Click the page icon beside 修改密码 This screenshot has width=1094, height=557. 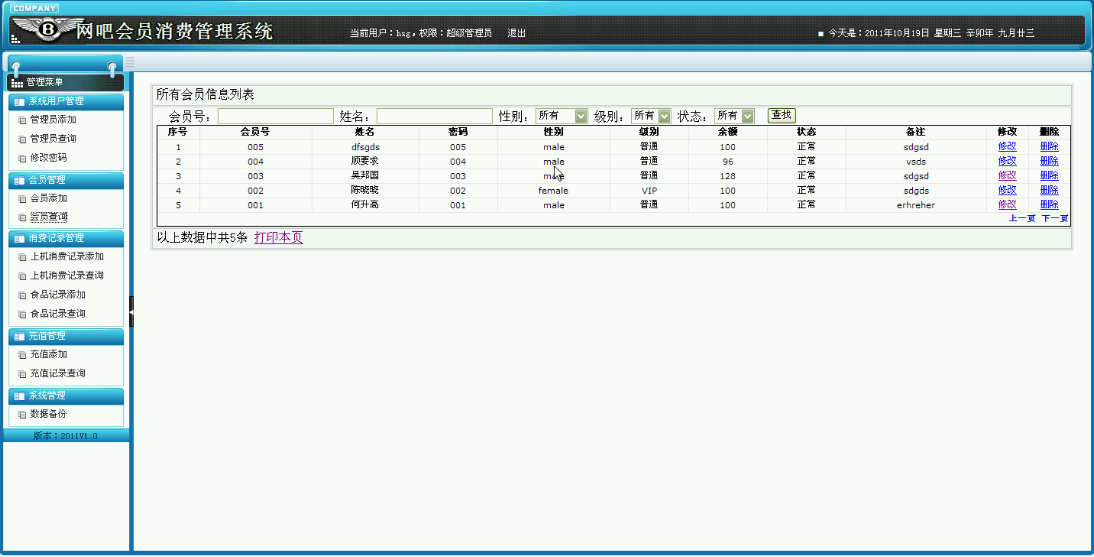(x=22, y=158)
